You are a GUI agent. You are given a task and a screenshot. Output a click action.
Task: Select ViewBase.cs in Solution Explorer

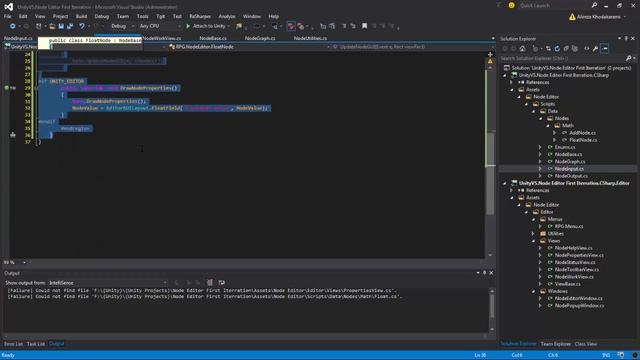tap(567, 284)
